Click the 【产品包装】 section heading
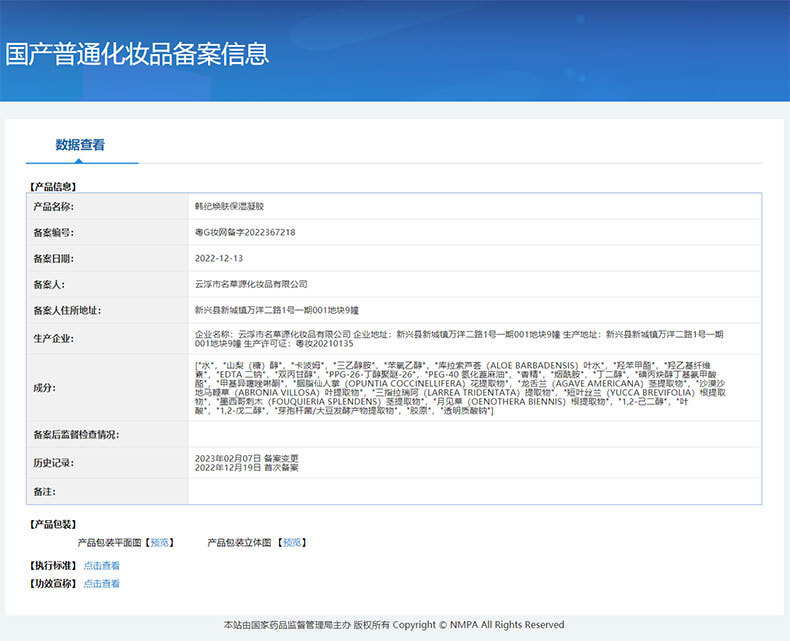Image resolution: width=790 pixels, height=641 pixels. pyautogui.click(x=53, y=525)
